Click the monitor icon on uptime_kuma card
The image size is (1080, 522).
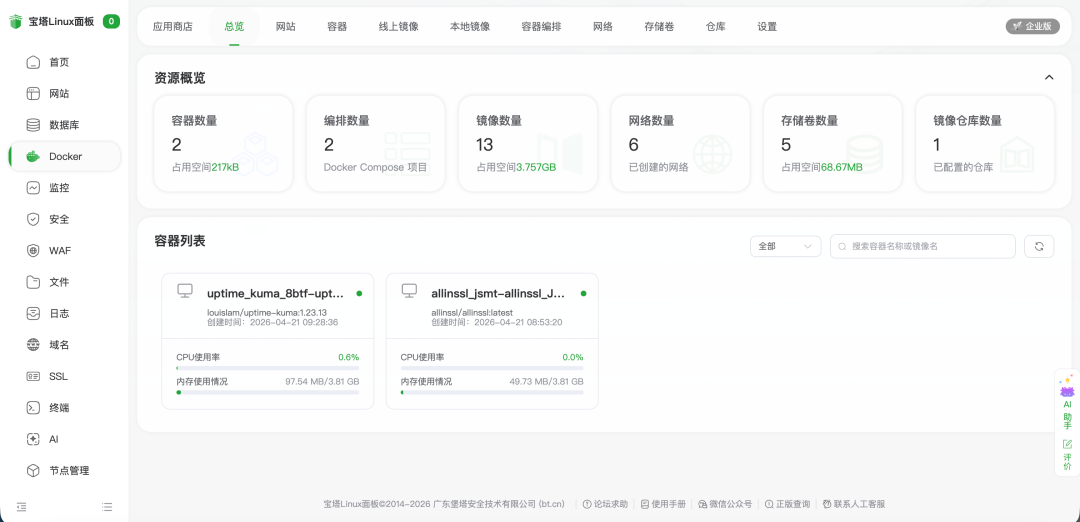[x=185, y=291]
